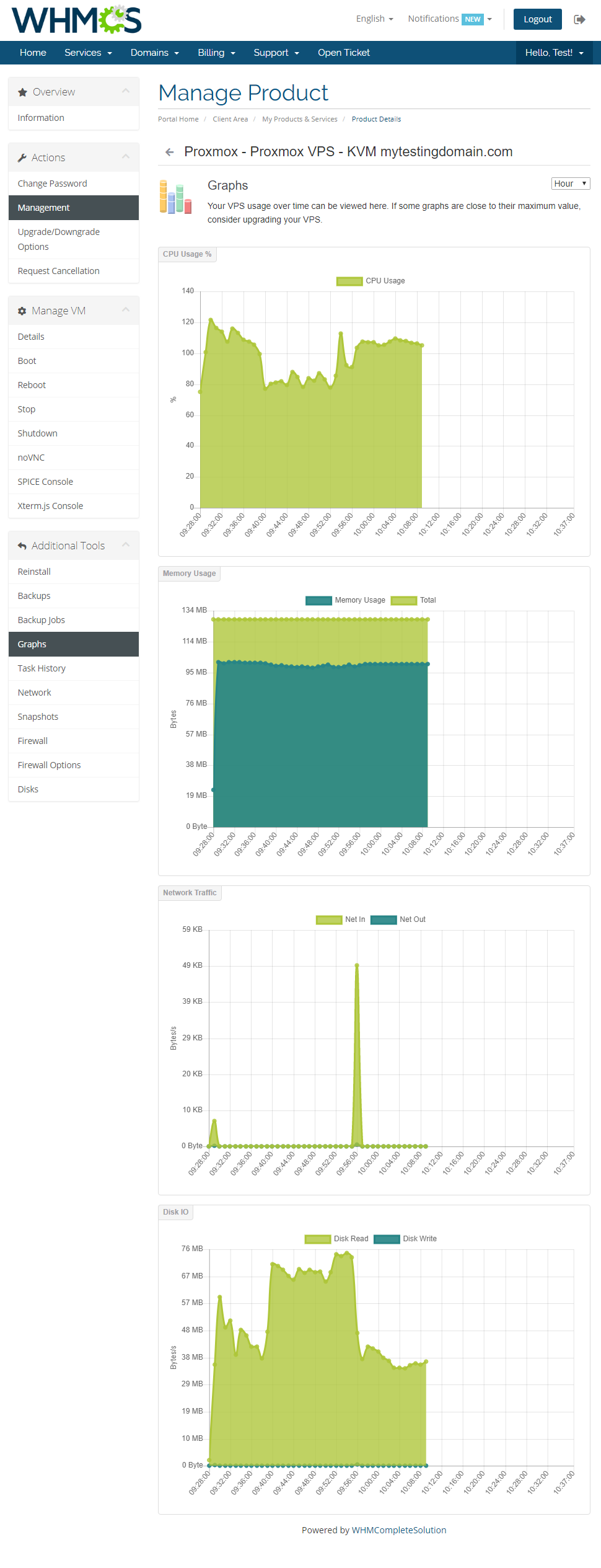Select Information in Overview sidebar
This screenshot has width=601, height=1568.
click(x=74, y=118)
